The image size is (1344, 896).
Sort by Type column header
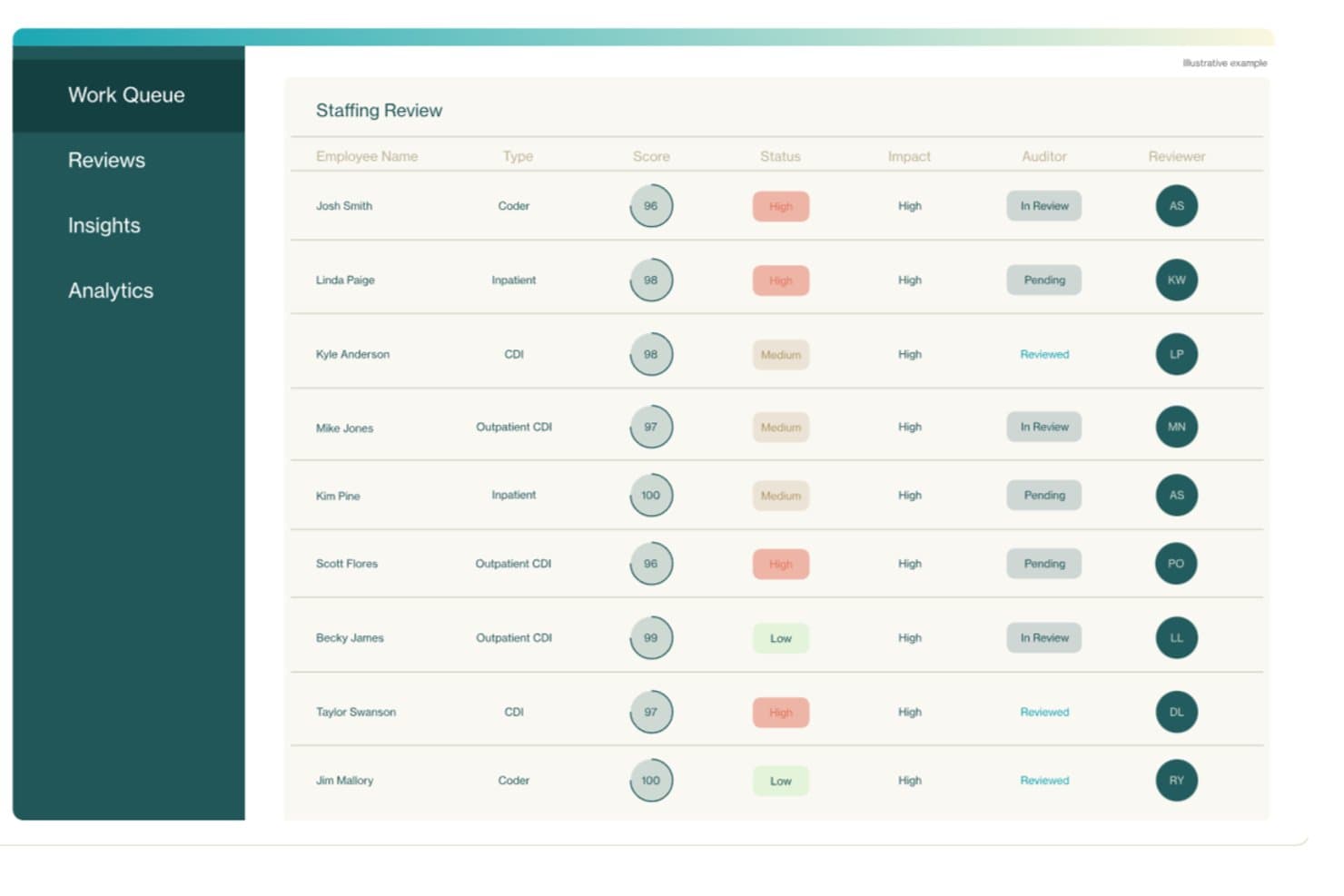tap(518, 156)
